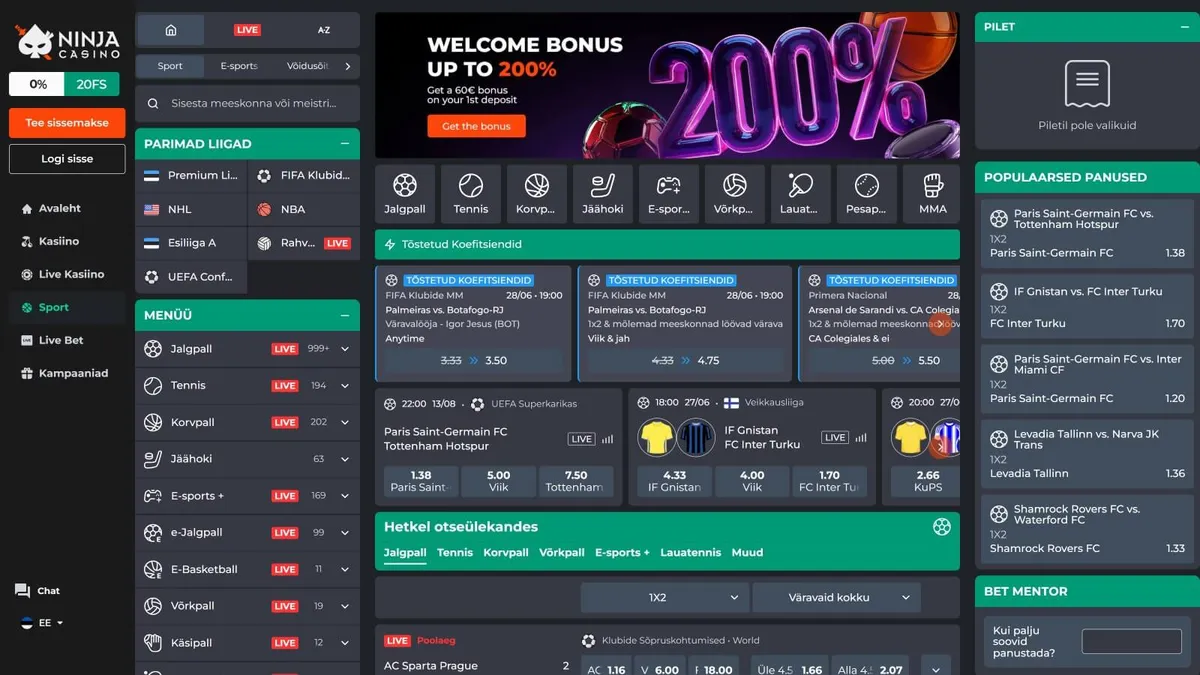
Task: Click the search magnifier icon
Action: (x=153, y=103)
